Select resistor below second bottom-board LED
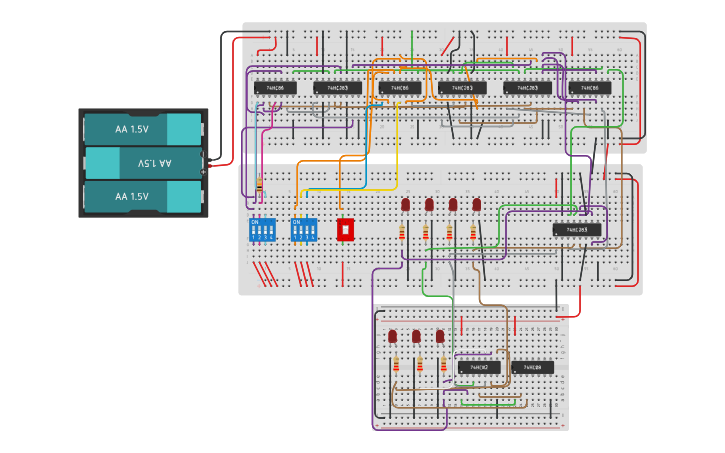The height and width of the screenshot is (453, 725). click(419, 364)
